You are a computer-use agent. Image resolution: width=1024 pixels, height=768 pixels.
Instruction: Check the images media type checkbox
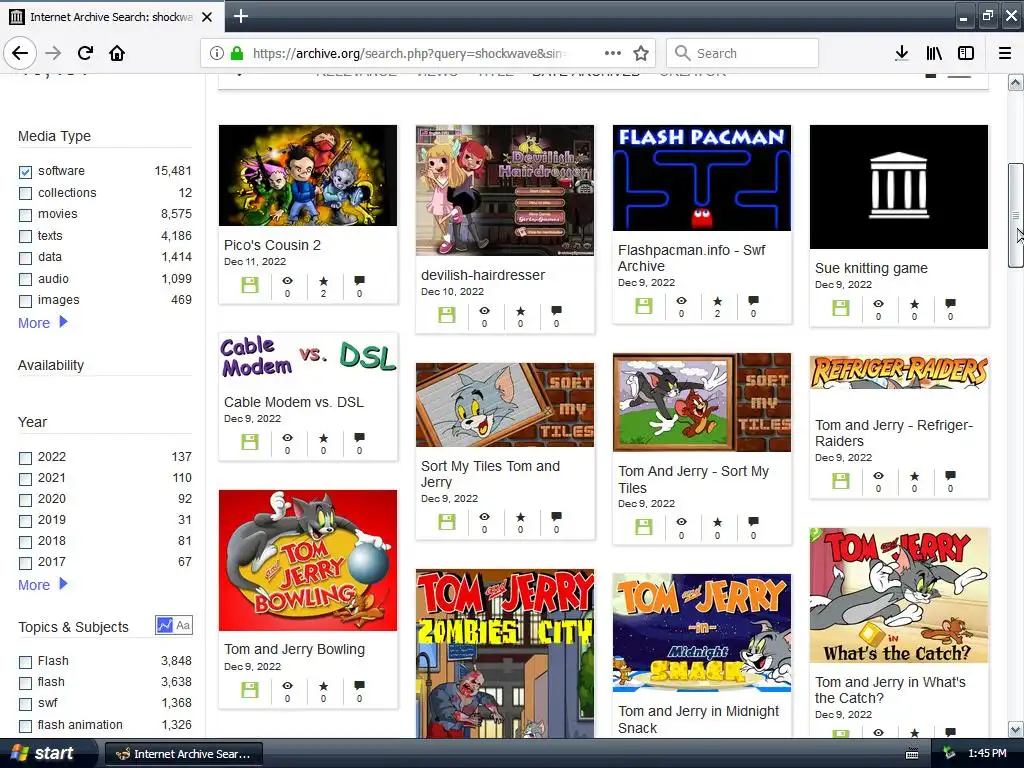tap(25, 301)
